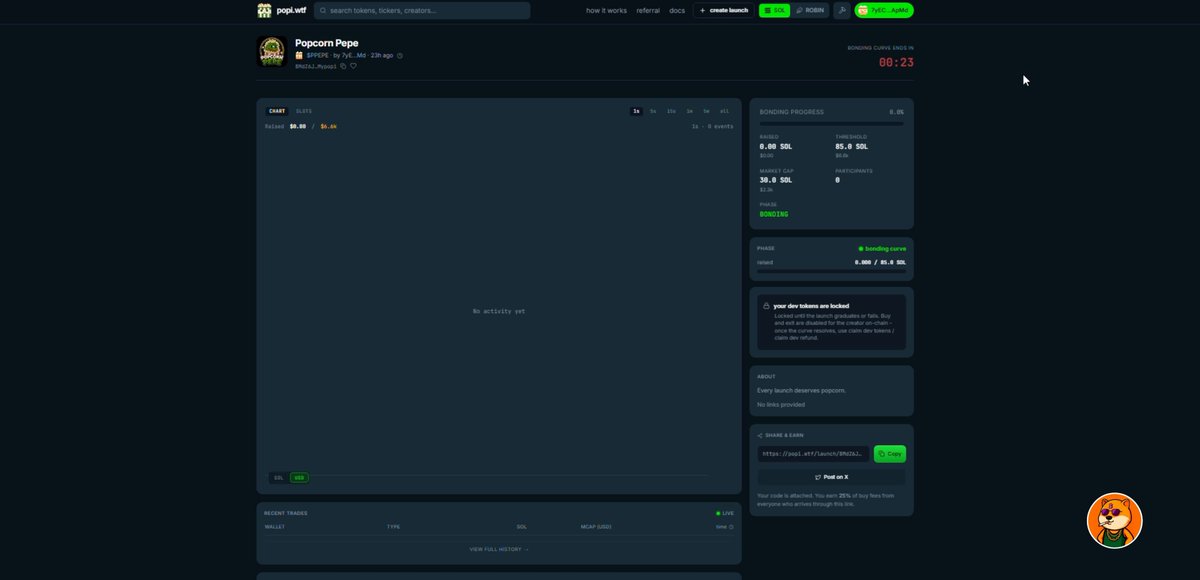The image size is (1200, 580).
Task: Toggle chart units to SOL
Action: click(279, 478)
